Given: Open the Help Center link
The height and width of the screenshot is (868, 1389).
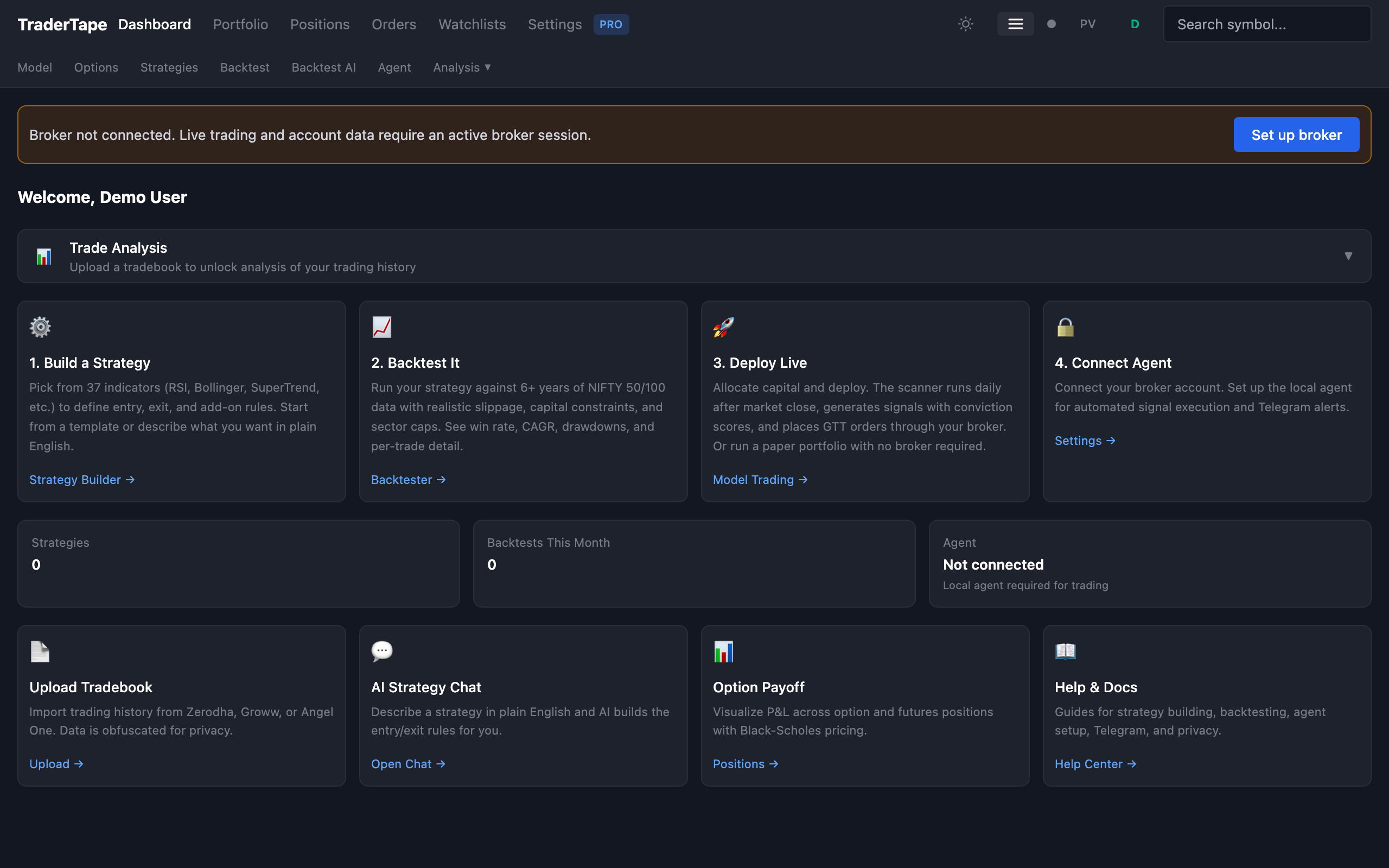Looking at the screenshot, I should [x=1094, y=763].
